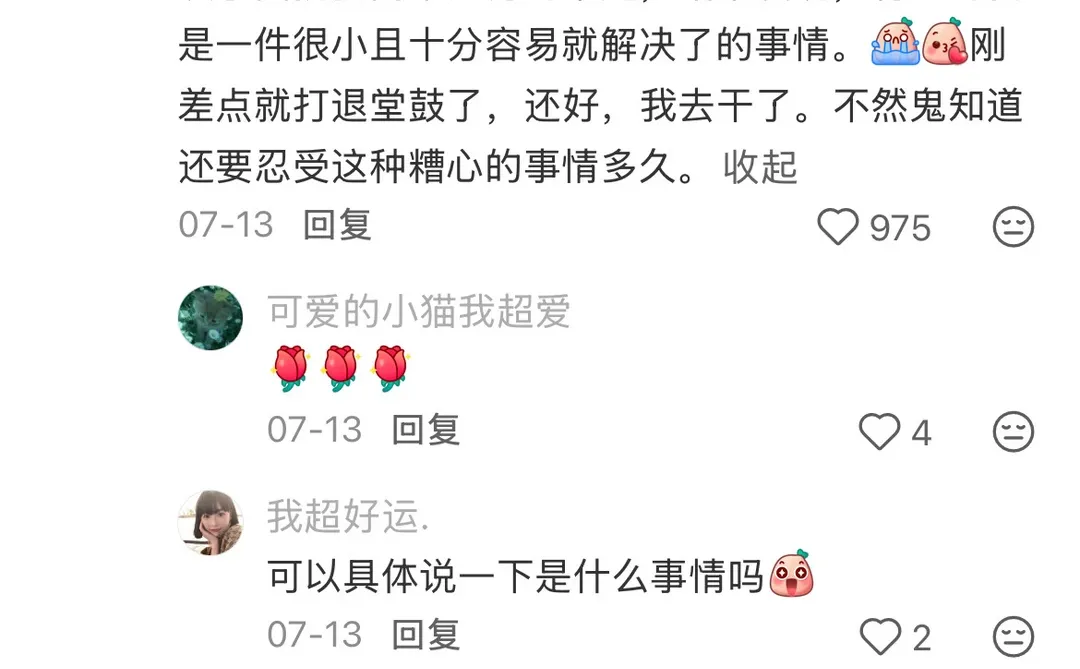Screen dimensions: 1080x669
Task: Tap the three rose emojis comment text
Action: [x=341, y=369]
